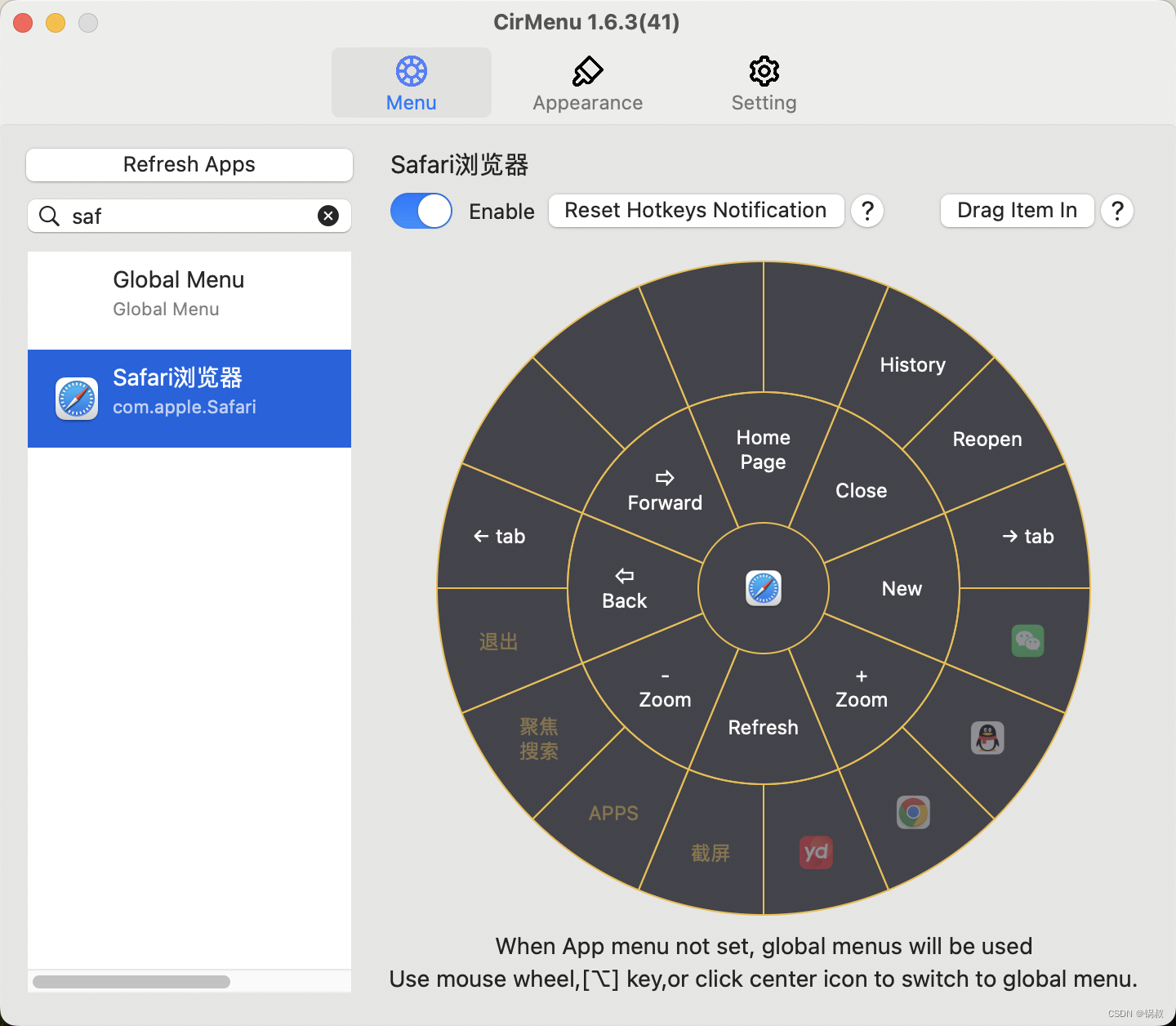This screenshot has width=1176, height=1026.
Task: Select the APPS outer segment
Action: pyautogui.click(x=614, y=813)
